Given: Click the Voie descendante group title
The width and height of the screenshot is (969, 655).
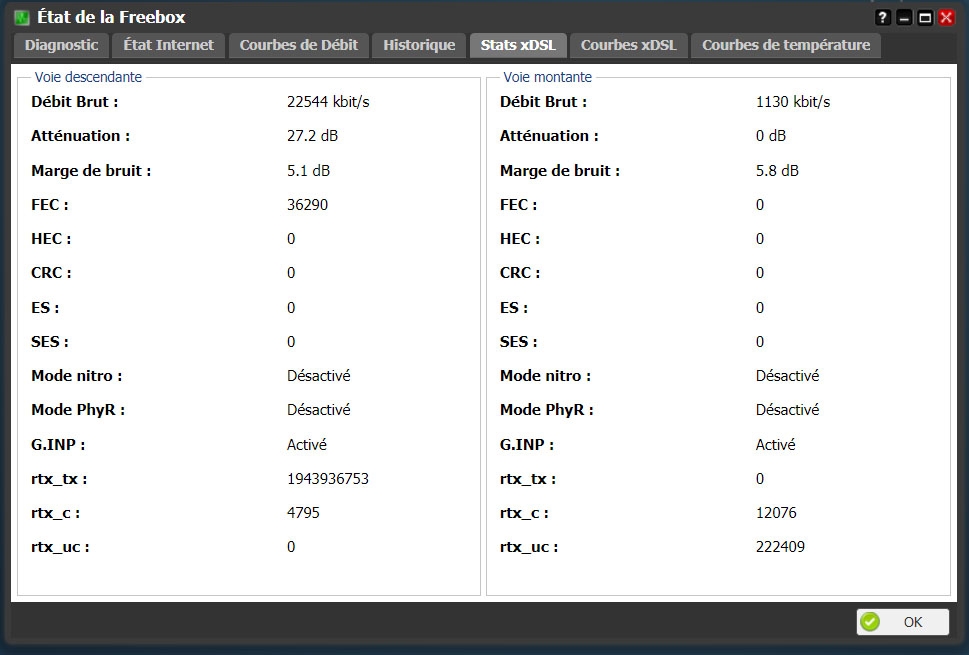Looking at the screenshot, I should click(88, 77).
